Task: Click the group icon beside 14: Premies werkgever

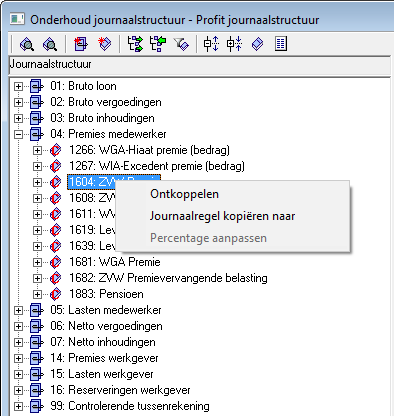Action: [36, 358]
